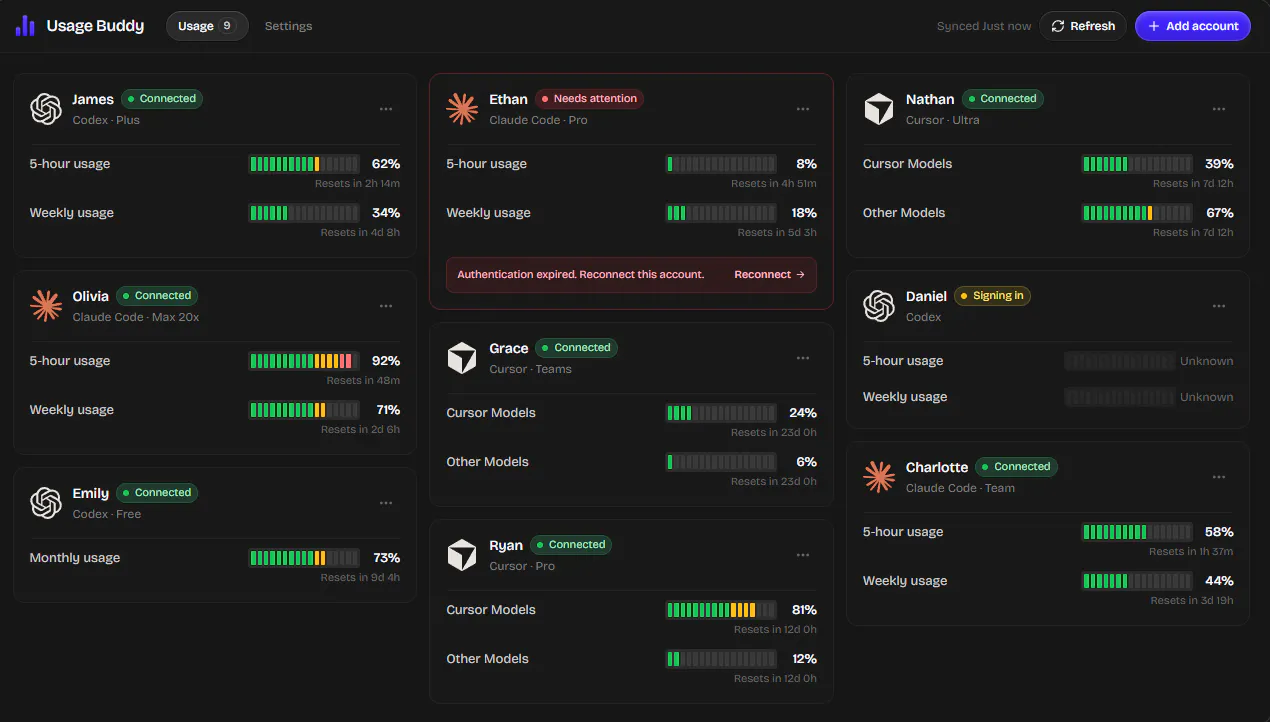The height and width of the screenshot is (722, 1270).
Task: Click the 'Codex · Plus' plan label
Action: click(106, 120)
